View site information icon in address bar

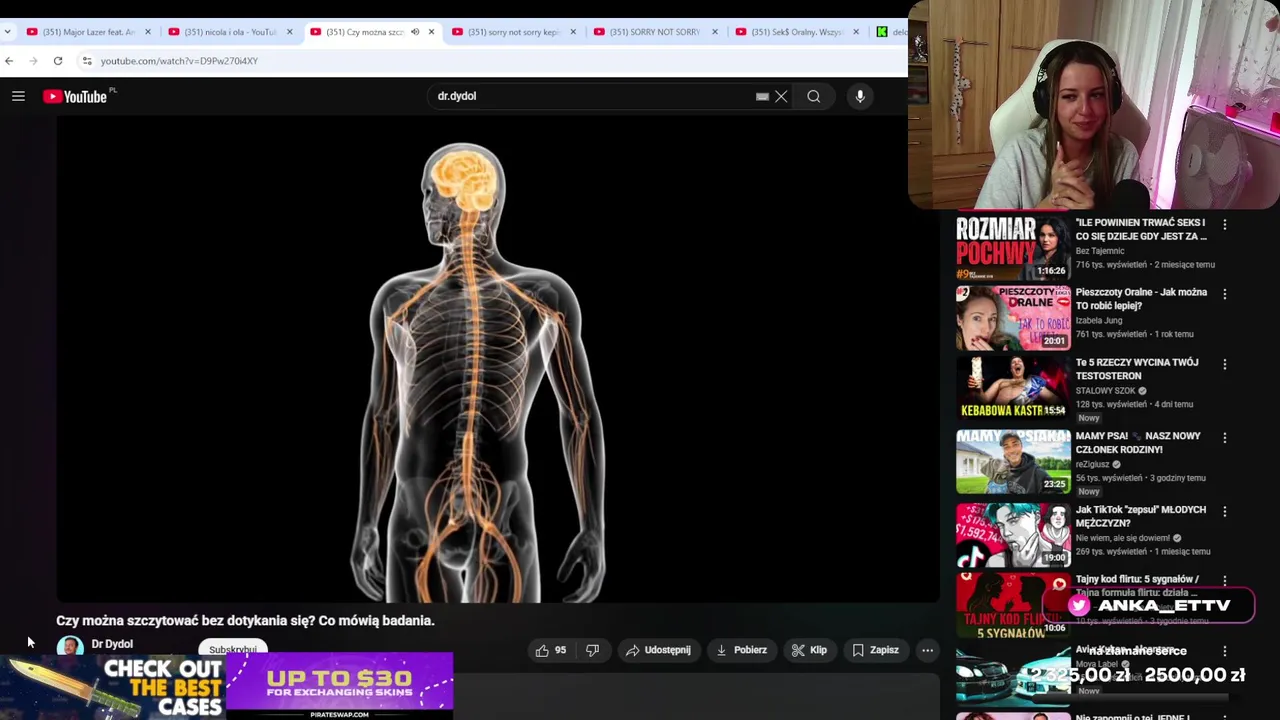87,61
